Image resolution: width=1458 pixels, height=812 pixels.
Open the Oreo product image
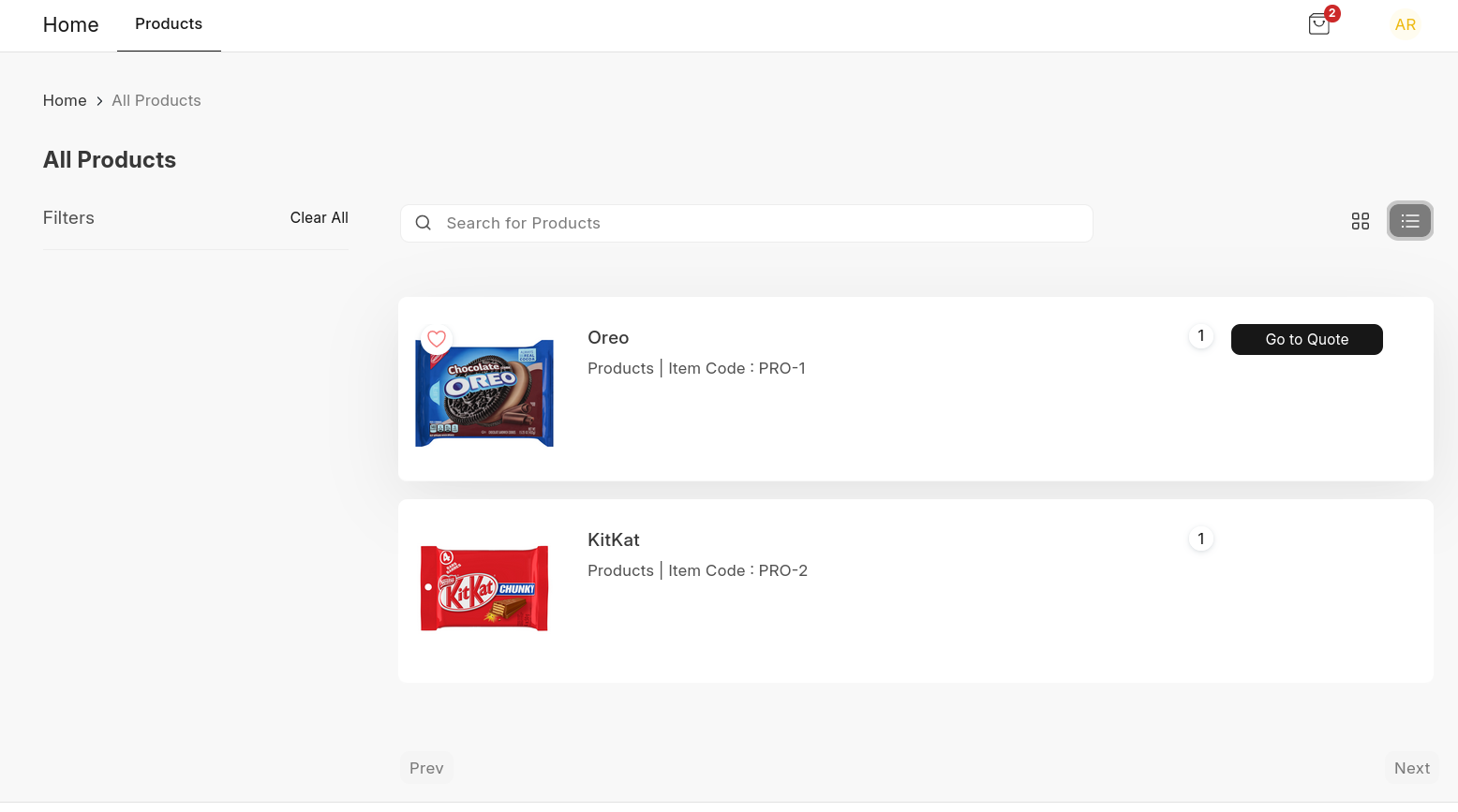pos(484,392)
